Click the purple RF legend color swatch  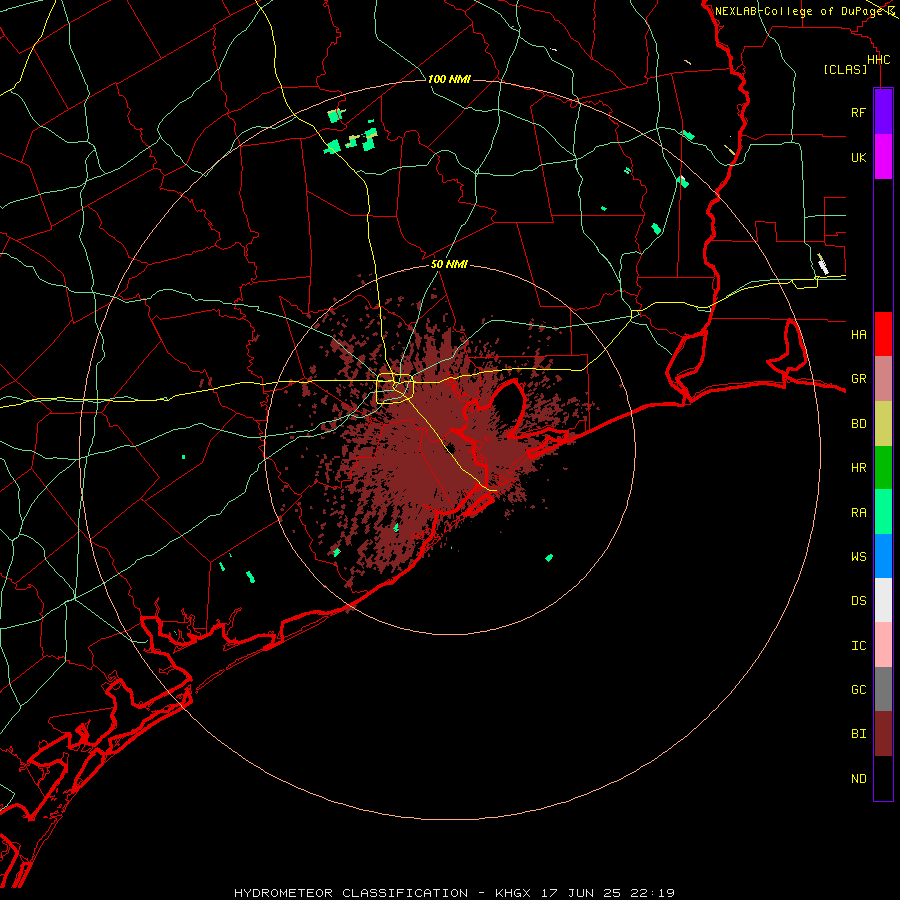point(883,112)
